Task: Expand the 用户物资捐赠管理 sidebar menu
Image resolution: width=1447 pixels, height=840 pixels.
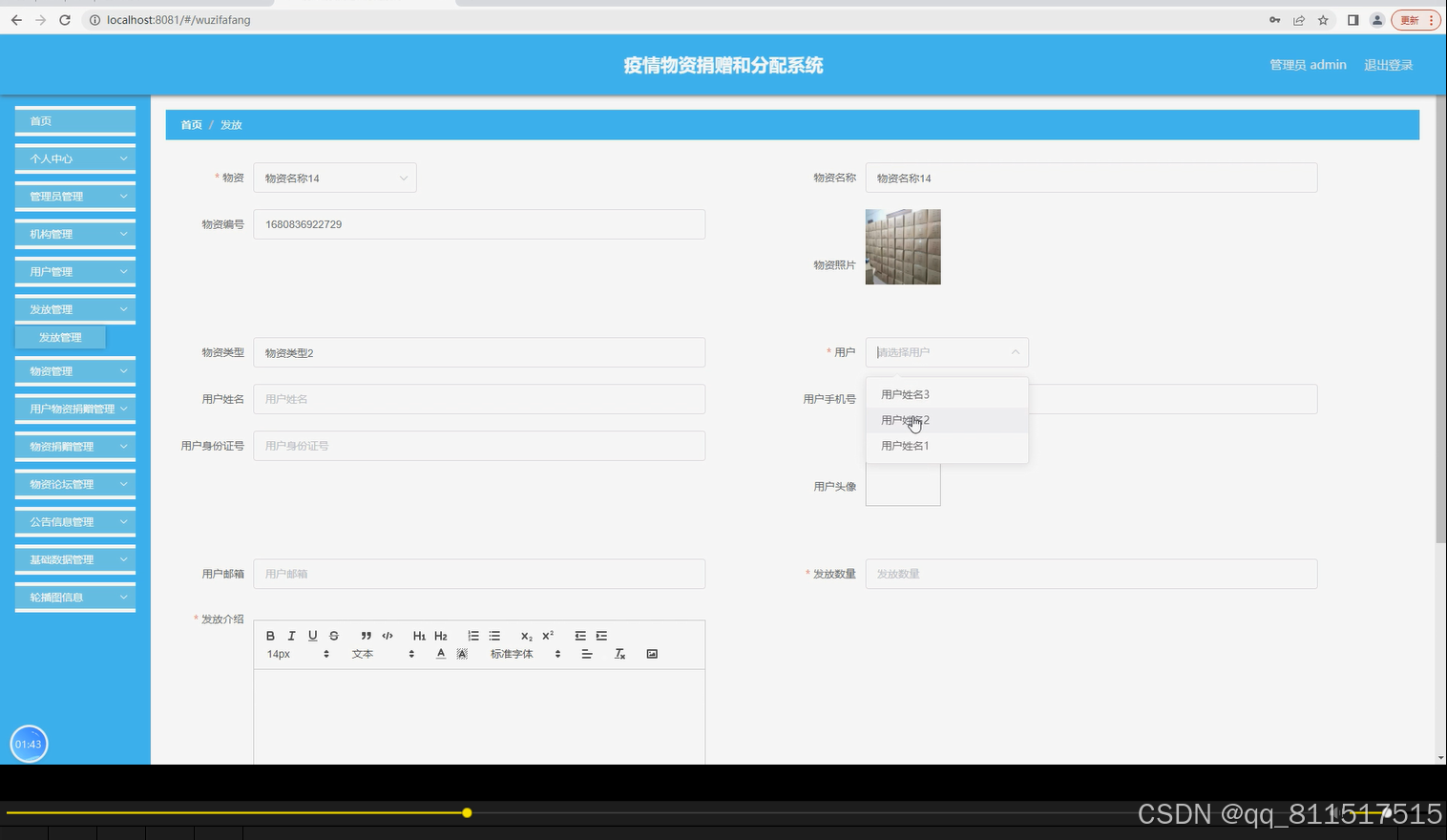Action: (x=75, y=409)
